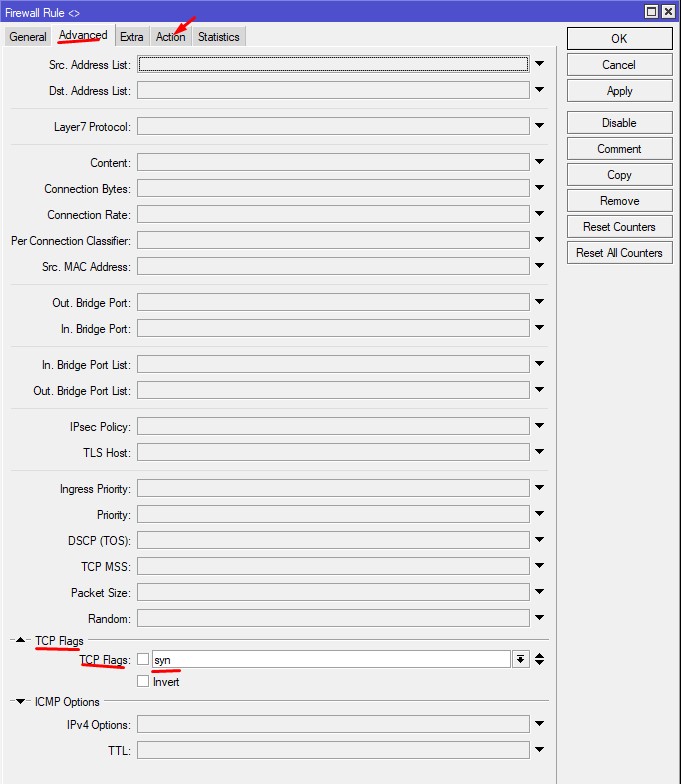This screenshot has height=784, width=681.
Task: Enable the Invert checkbox
Action: tap(143, 681)
